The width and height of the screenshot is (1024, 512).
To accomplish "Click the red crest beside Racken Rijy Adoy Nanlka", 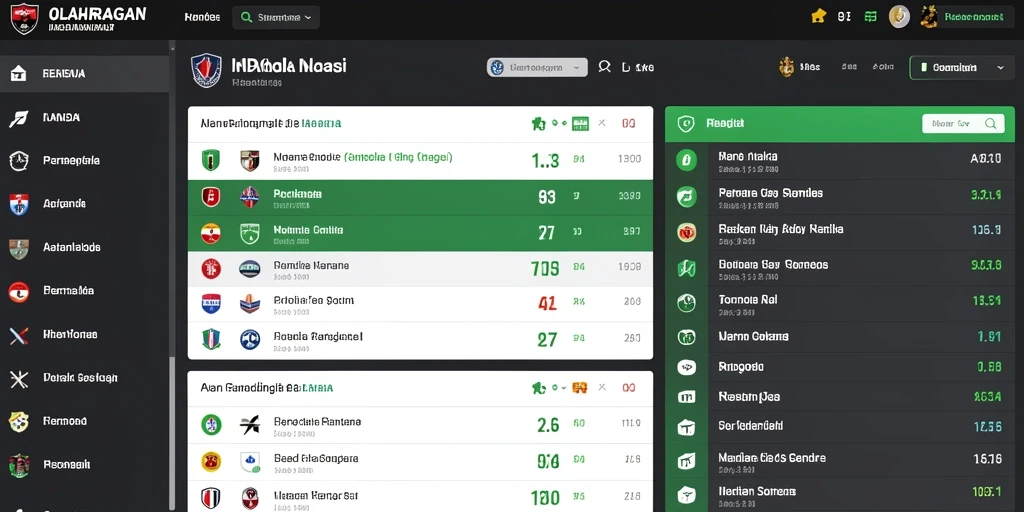I will click(x=686, y=232).
